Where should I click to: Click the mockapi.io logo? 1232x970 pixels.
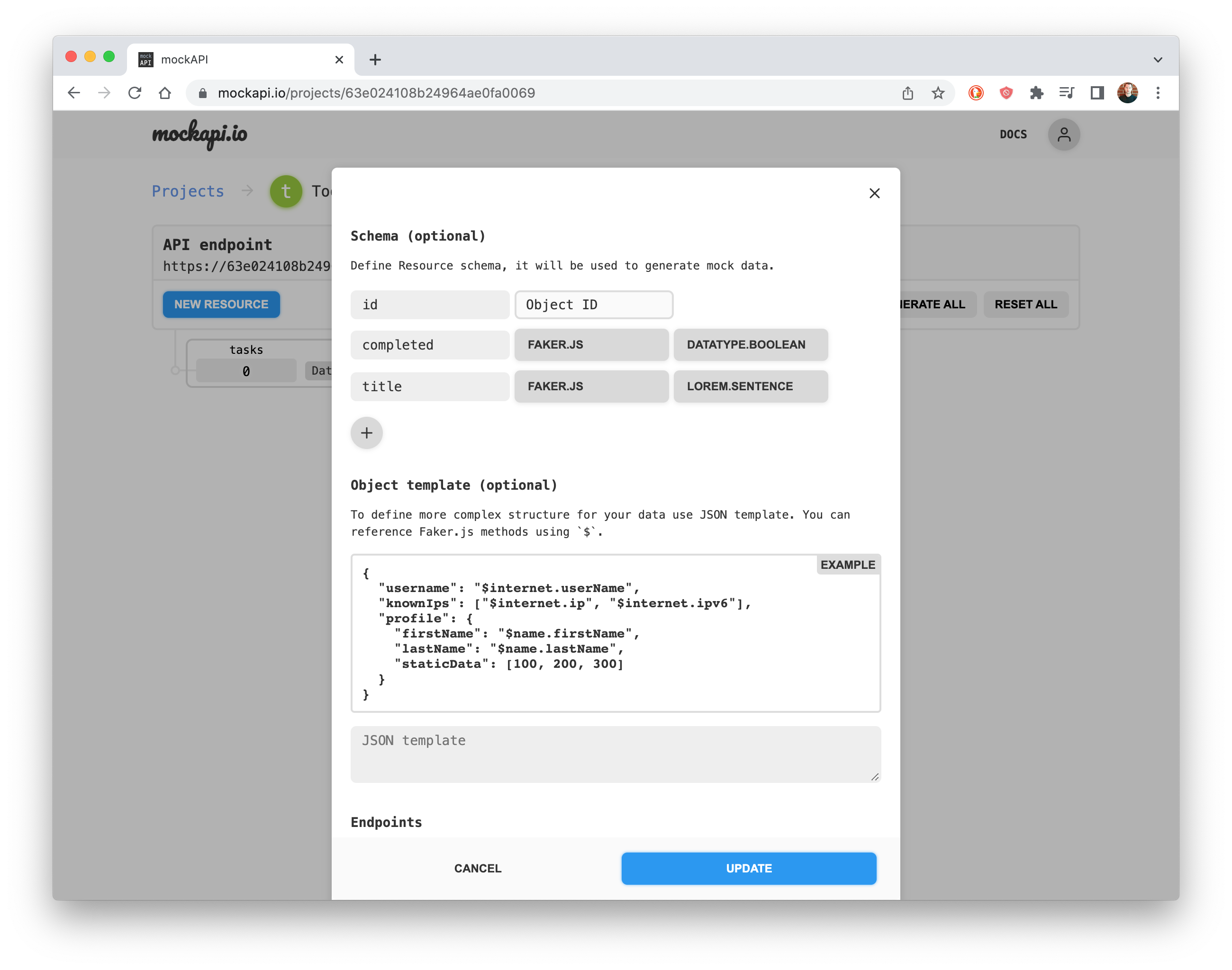click(x=199, y=135)
